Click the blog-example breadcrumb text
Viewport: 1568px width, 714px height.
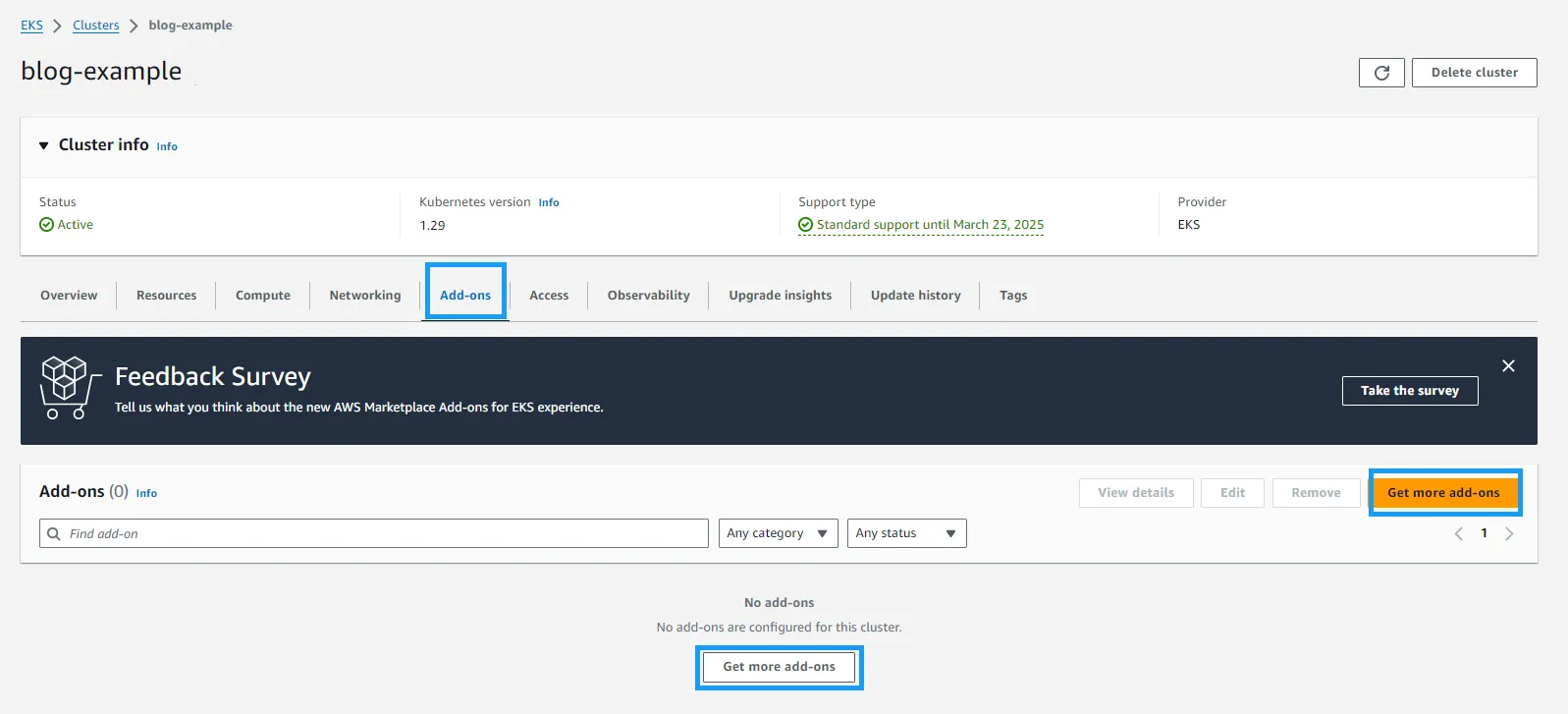point(190,26)
